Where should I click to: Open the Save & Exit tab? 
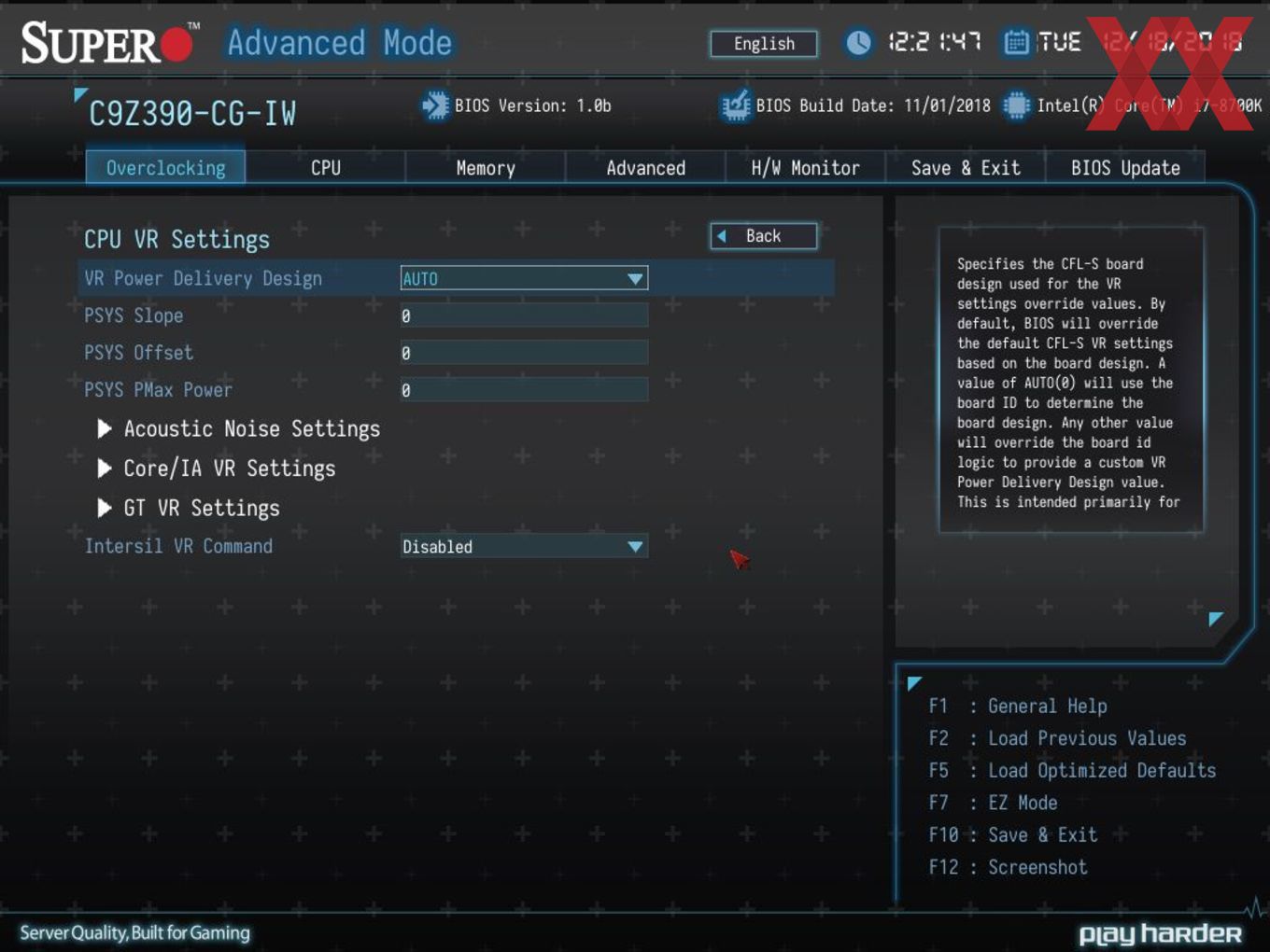point(965,168)
